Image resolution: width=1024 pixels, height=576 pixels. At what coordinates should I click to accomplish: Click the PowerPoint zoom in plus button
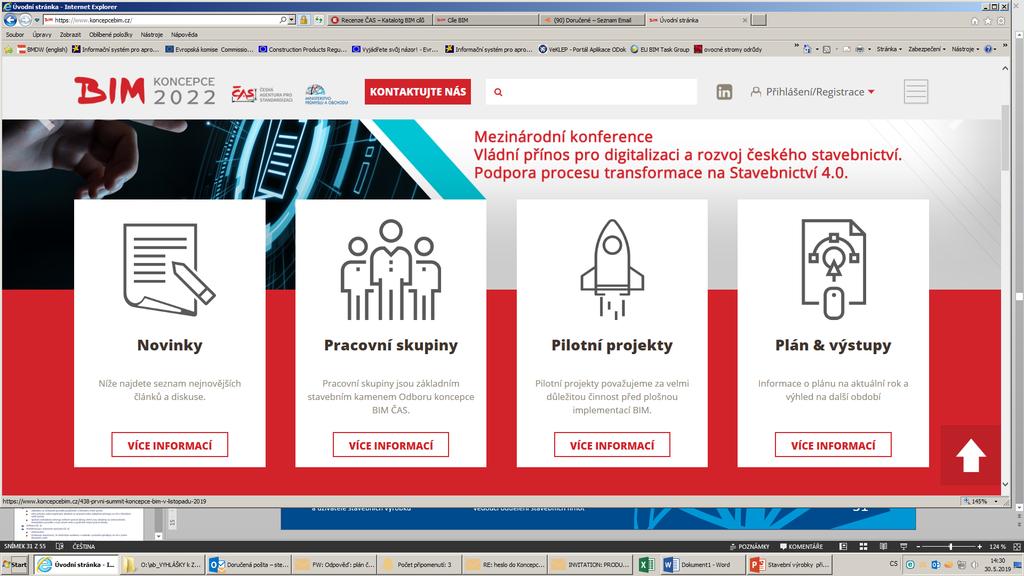(x=980, y=547)
